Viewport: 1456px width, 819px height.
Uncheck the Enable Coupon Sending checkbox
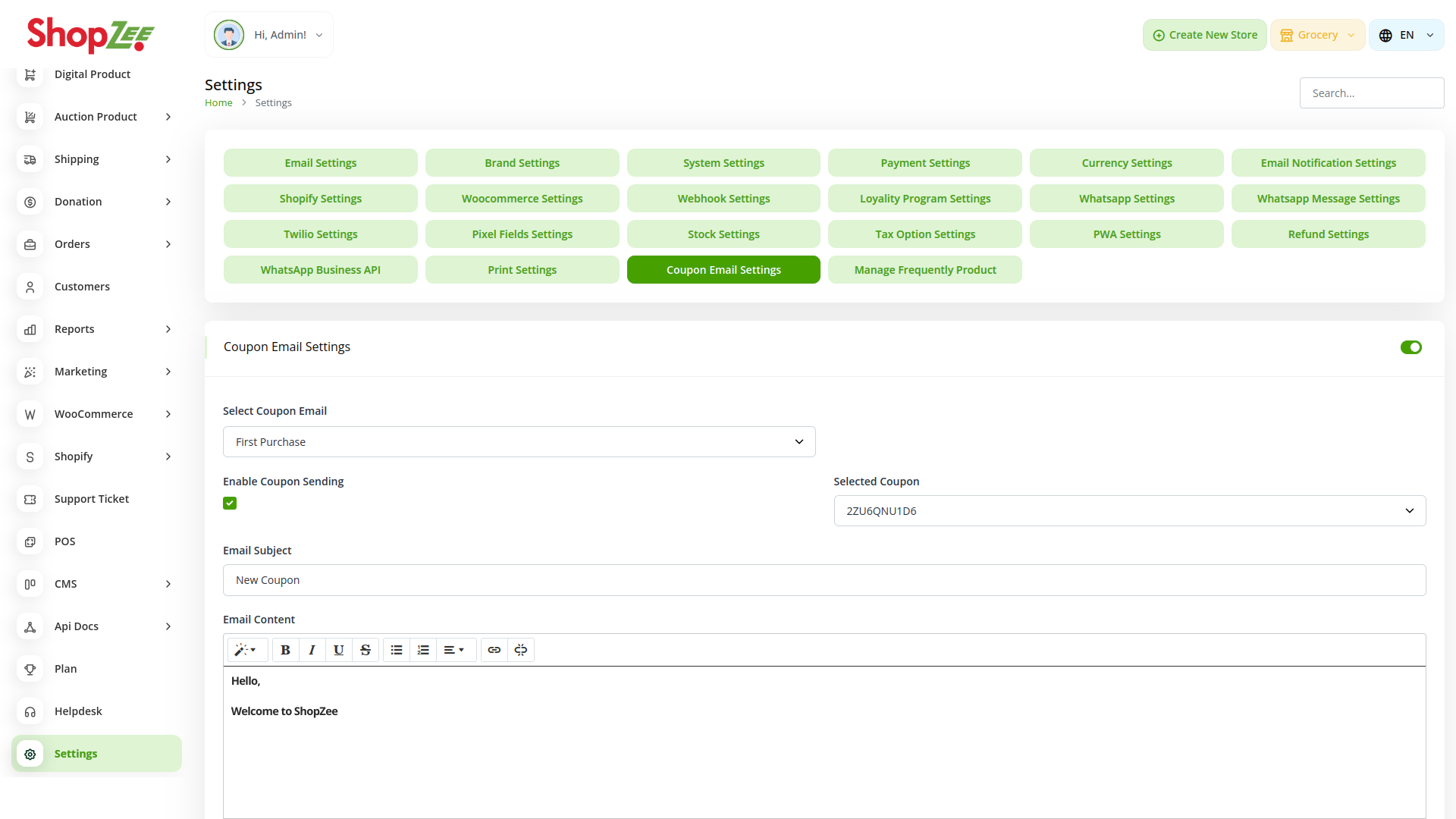click(230, 504)
